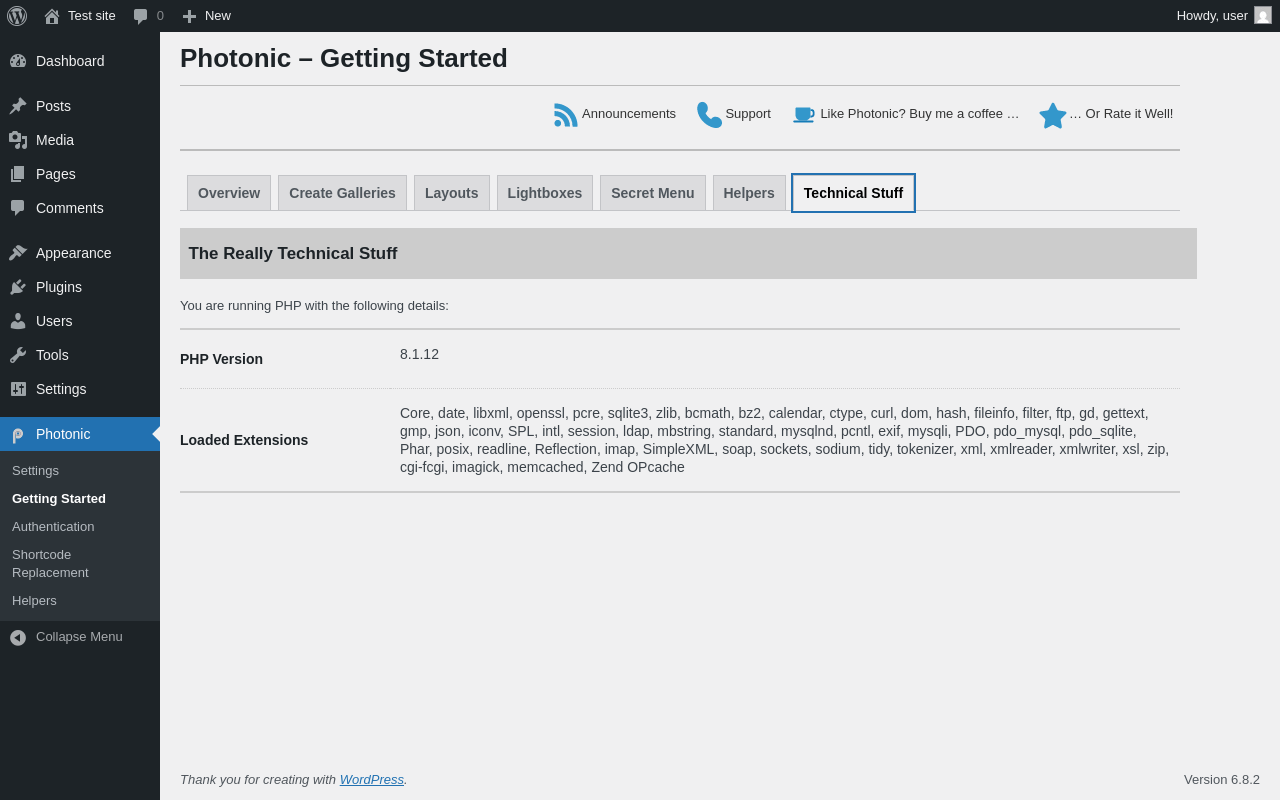
Task: Click the Support phone icon
Action: [x=709, y=115]
